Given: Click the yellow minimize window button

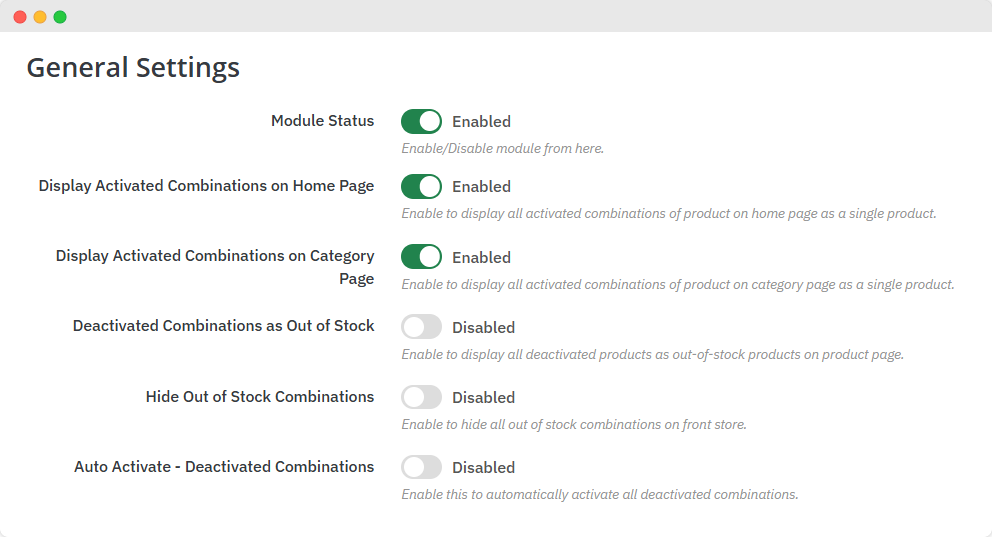Looking at the screenshot, I should coord(40,17).
